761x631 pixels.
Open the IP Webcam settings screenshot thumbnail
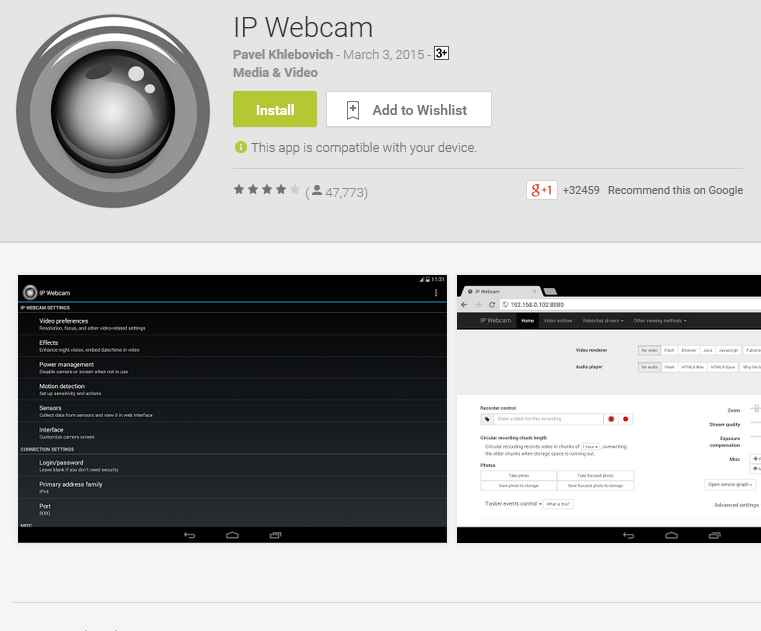click(x=232, y=409)
